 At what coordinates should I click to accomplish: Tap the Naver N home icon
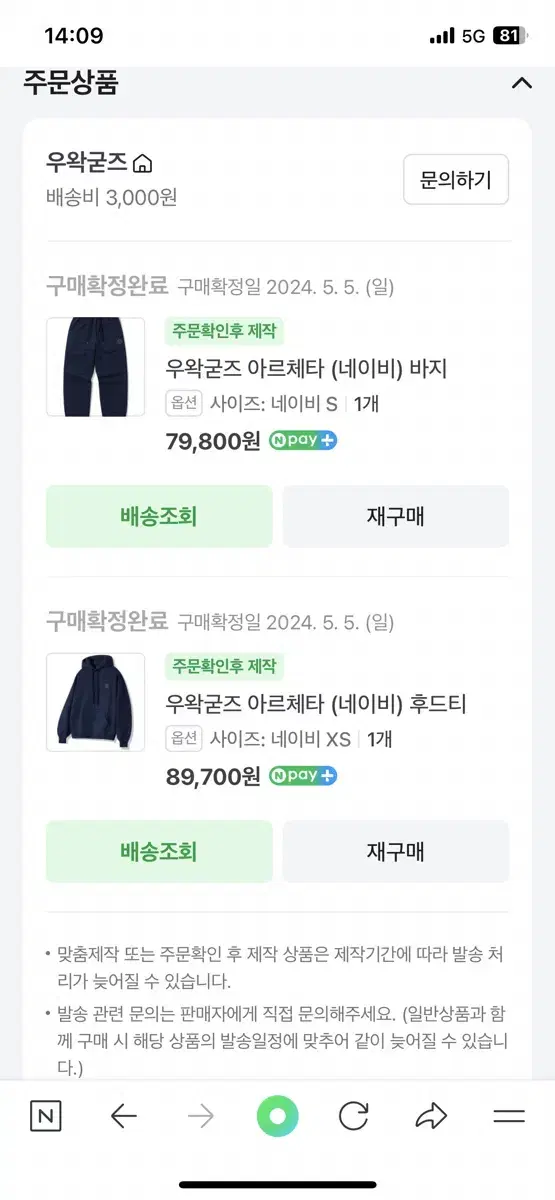(45, 1117)
